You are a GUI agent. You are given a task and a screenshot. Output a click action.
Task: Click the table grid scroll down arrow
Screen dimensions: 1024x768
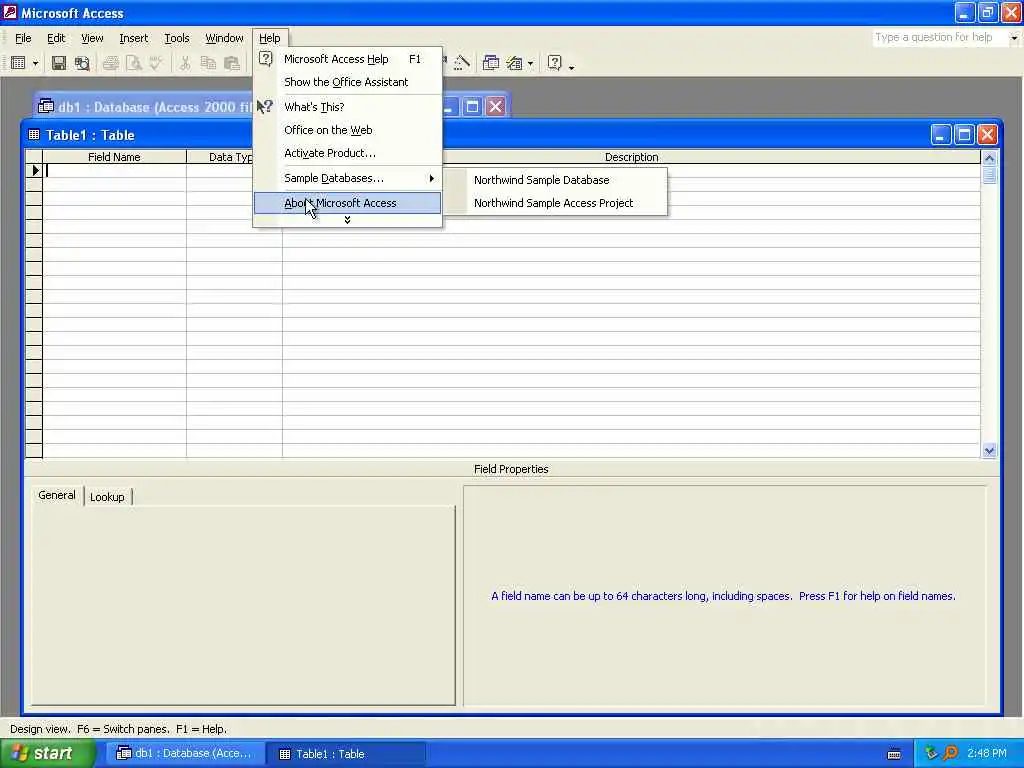[x=989, y=450]
